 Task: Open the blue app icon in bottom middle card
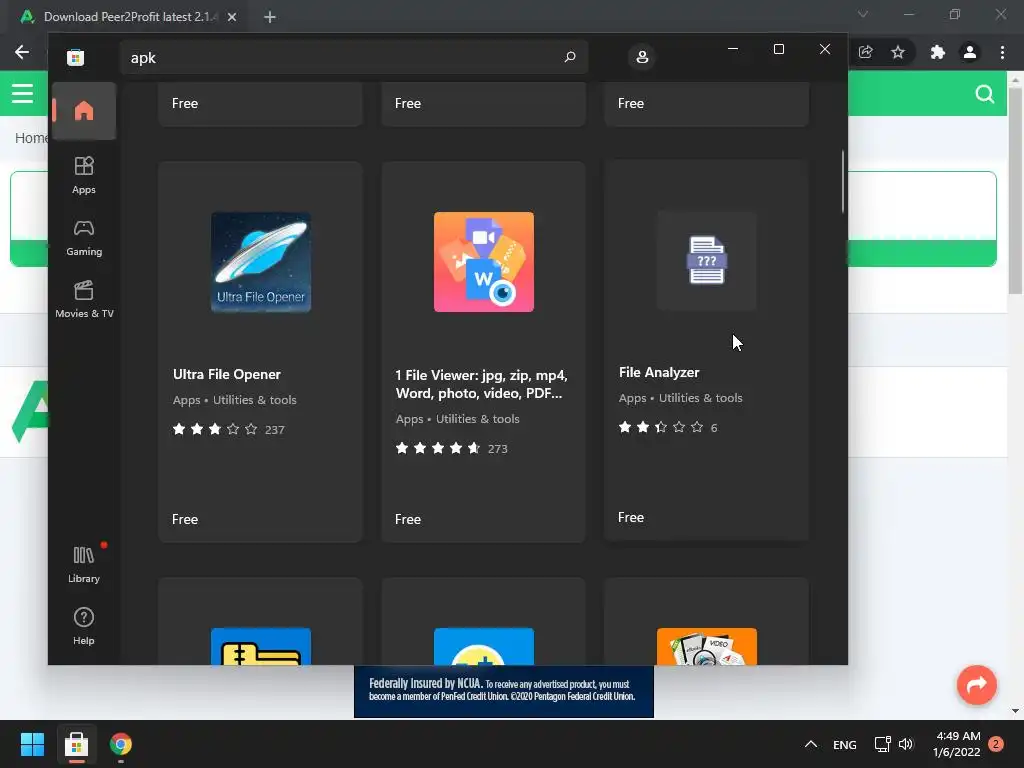point(484,647)
